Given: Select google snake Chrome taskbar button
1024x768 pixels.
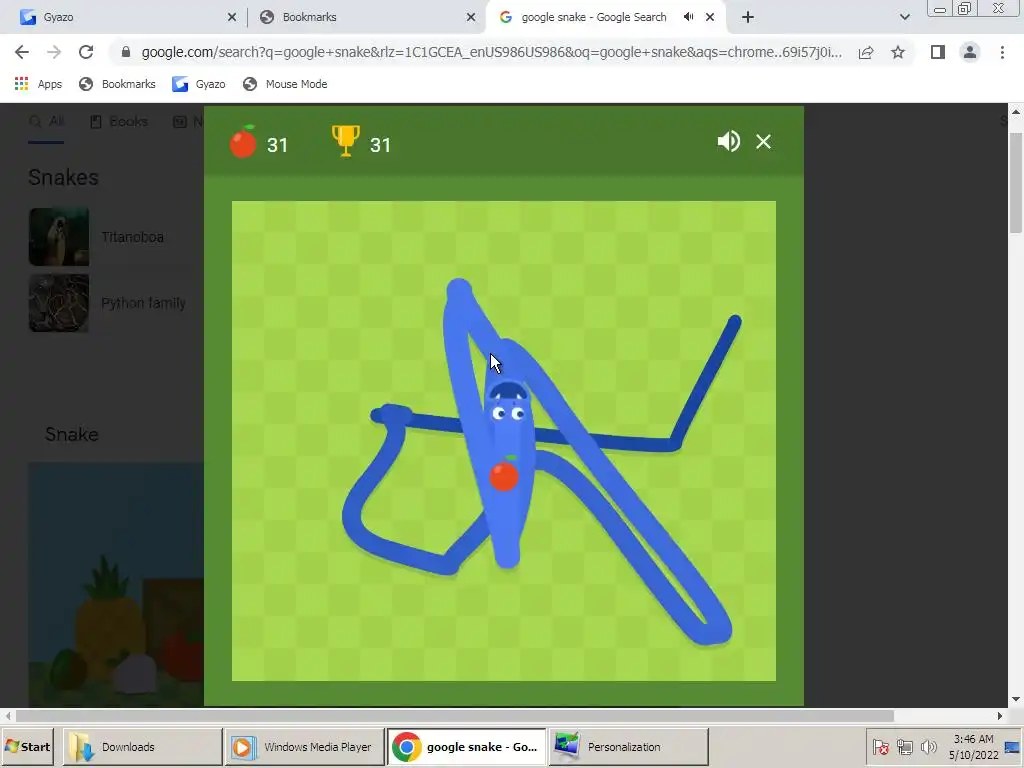Looking at the screenshot, I should tap(466, 746).
